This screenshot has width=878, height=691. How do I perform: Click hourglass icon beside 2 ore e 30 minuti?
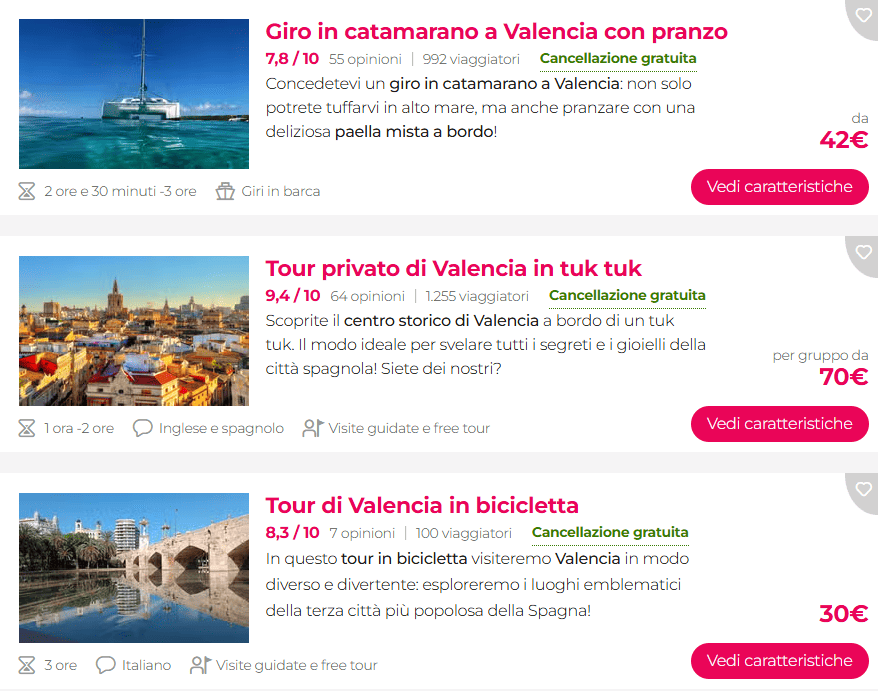(x=26, y=192)
